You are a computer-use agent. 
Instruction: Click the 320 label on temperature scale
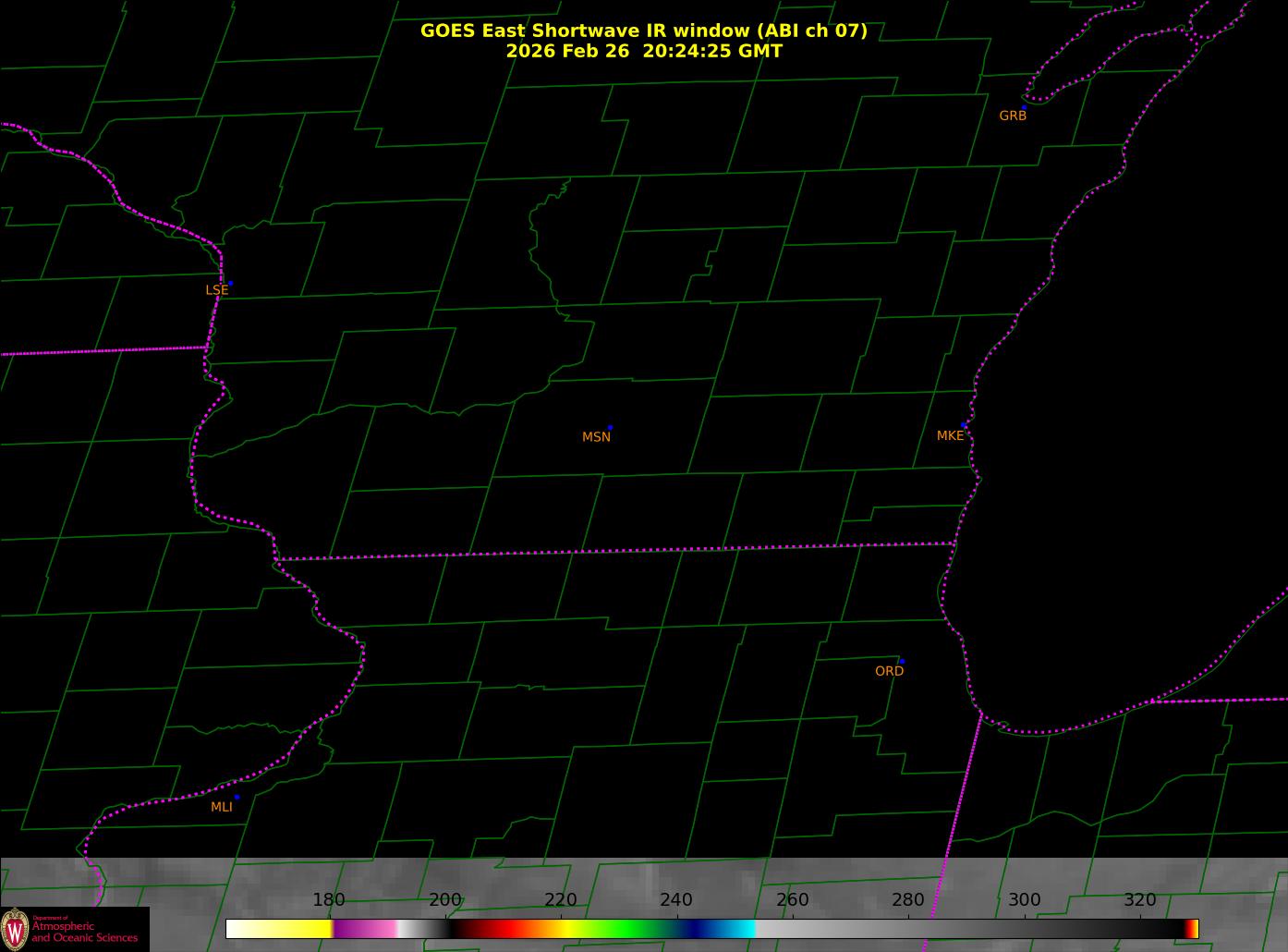click(x=1140, y=900)
